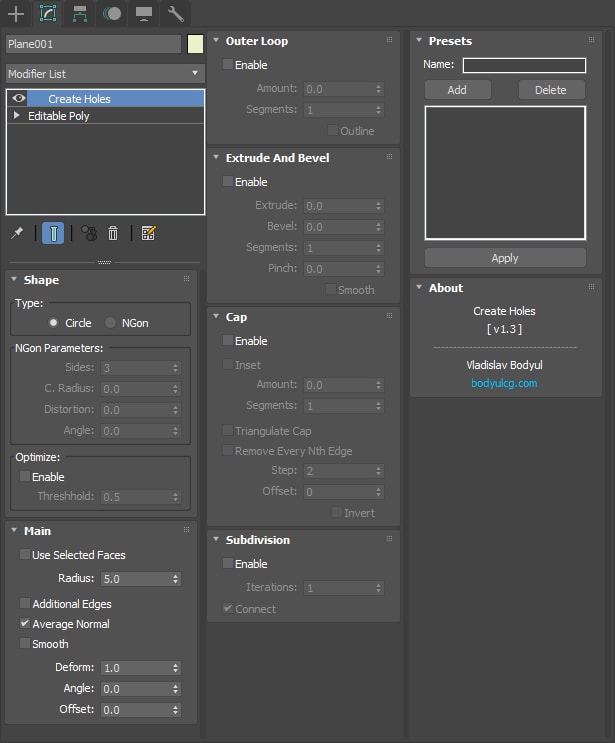The height and width of the screenshot is (743, 615).
Task: Open Configure Modifier Sets icon
Action: (148, 233)
